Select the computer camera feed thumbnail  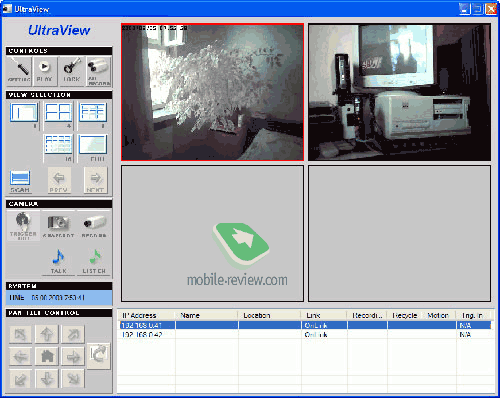pos(399,92)
